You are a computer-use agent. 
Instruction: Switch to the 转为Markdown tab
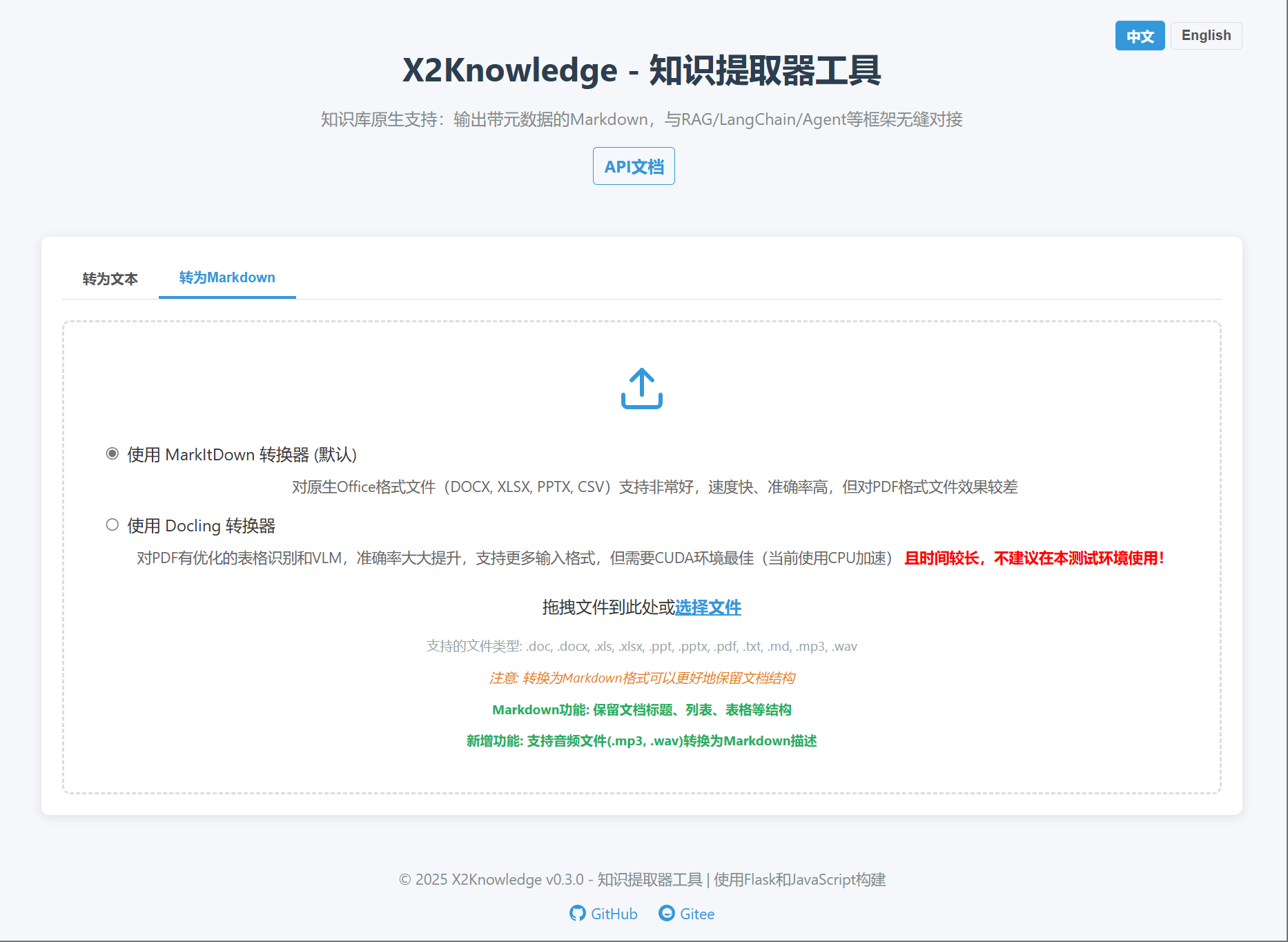[227, 277]
